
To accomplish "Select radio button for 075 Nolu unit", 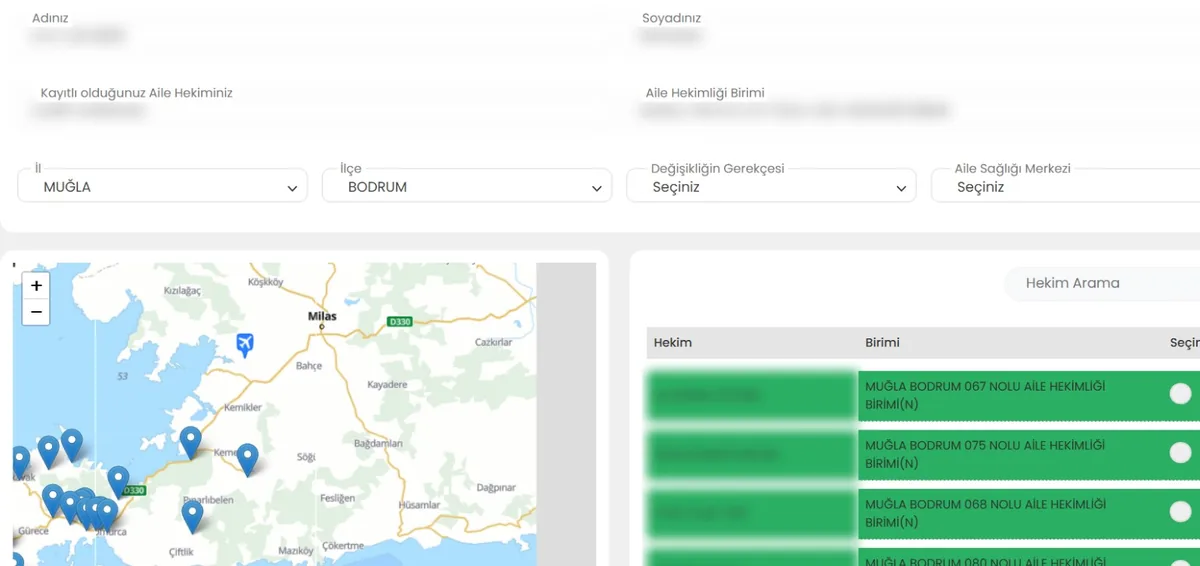I will (1180, 453).
